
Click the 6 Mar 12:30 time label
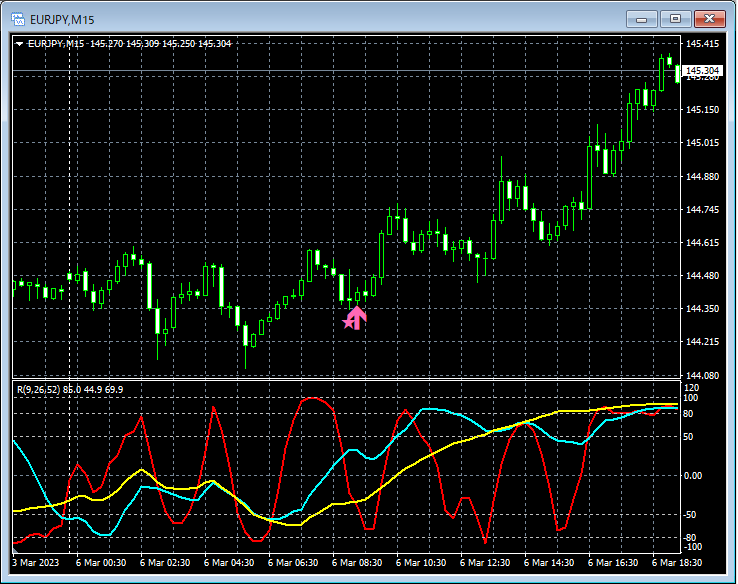tap(485, 563)
